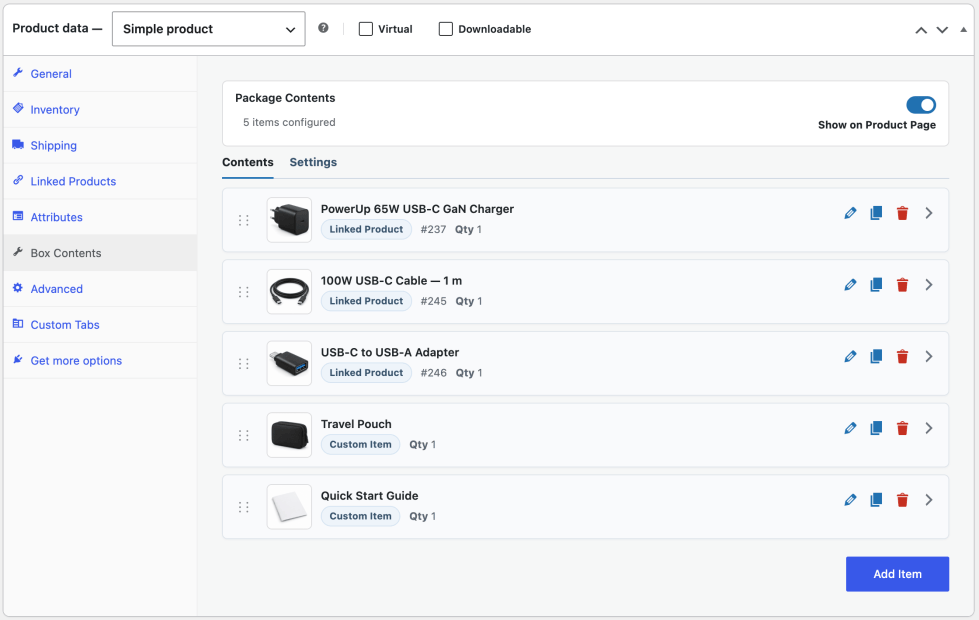
Task: Click the Custom Item badge on Travel Pouch
Action: point(360,445)
